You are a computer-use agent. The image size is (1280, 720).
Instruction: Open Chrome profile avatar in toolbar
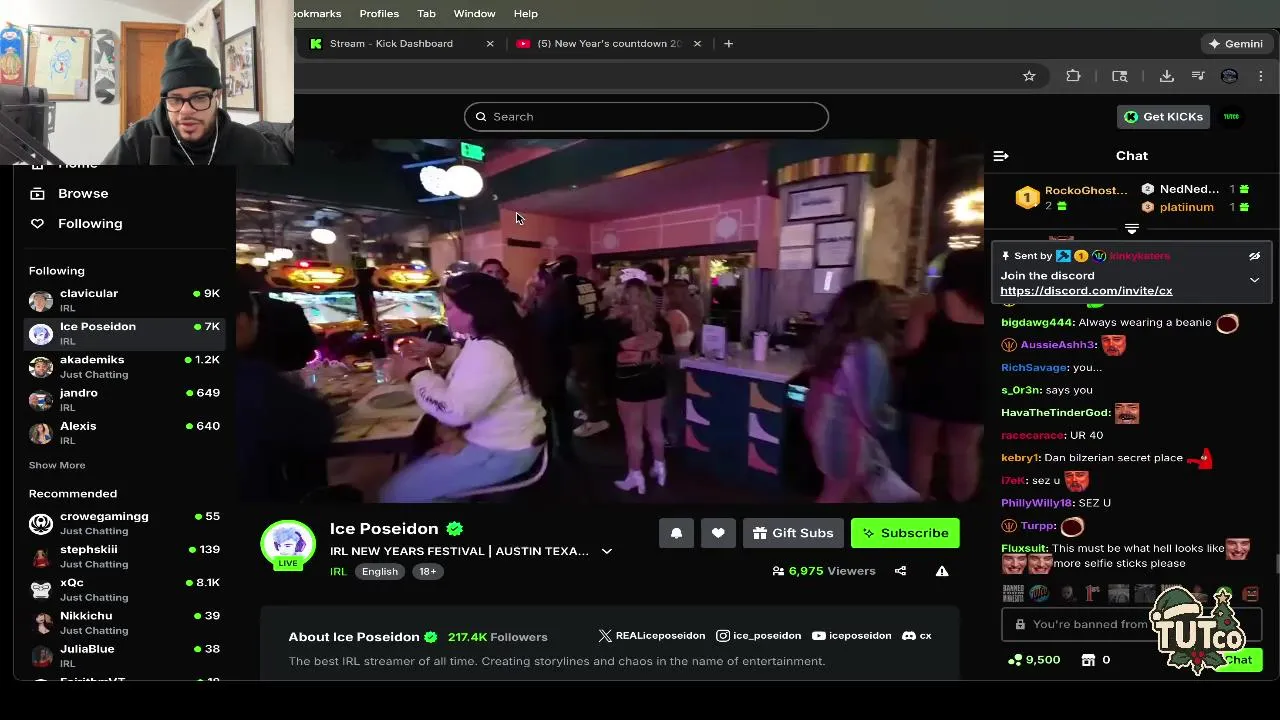point(1230,76)
